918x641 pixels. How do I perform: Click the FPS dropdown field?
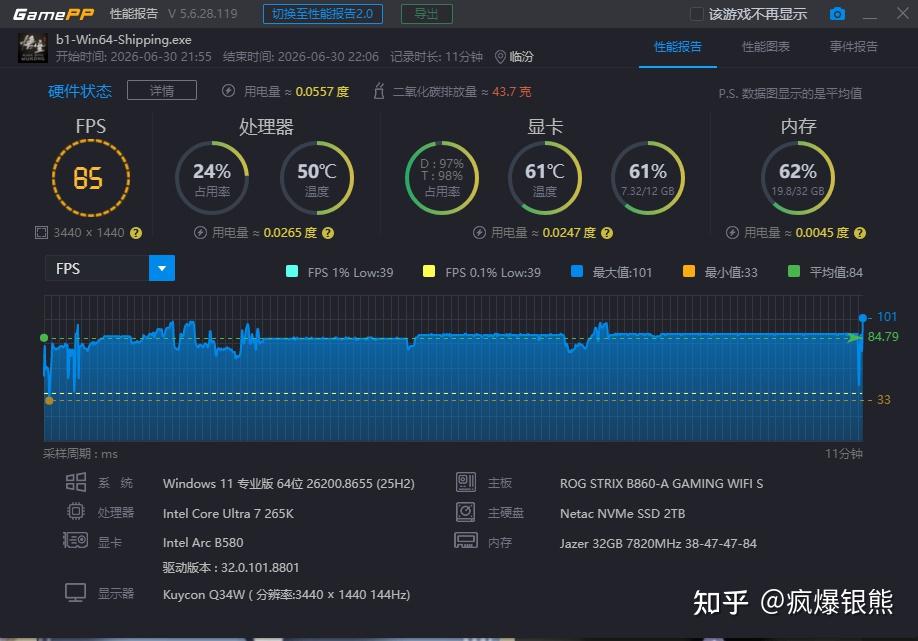(x=110, y=268)
